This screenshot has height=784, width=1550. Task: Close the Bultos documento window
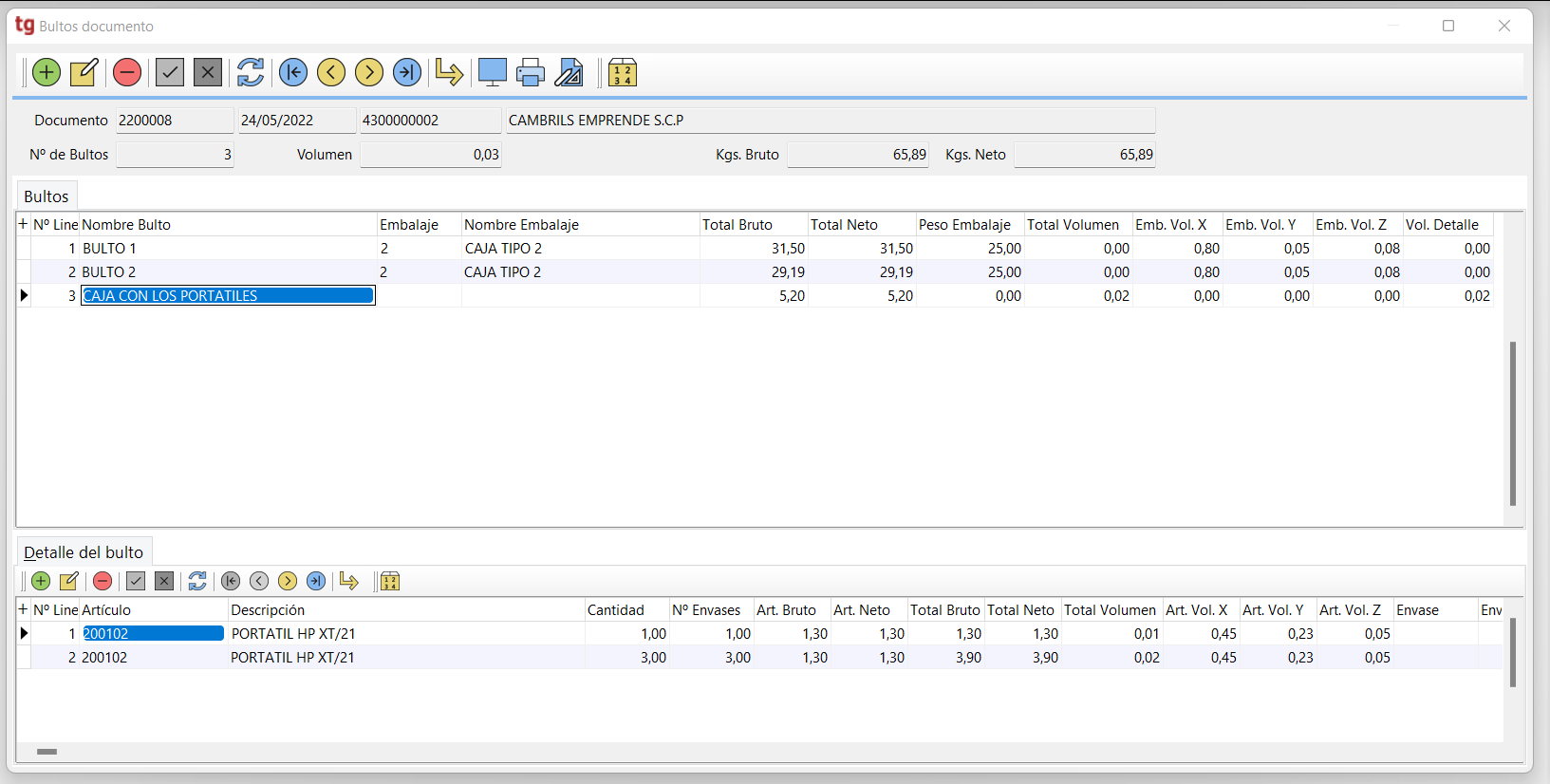1504,26
